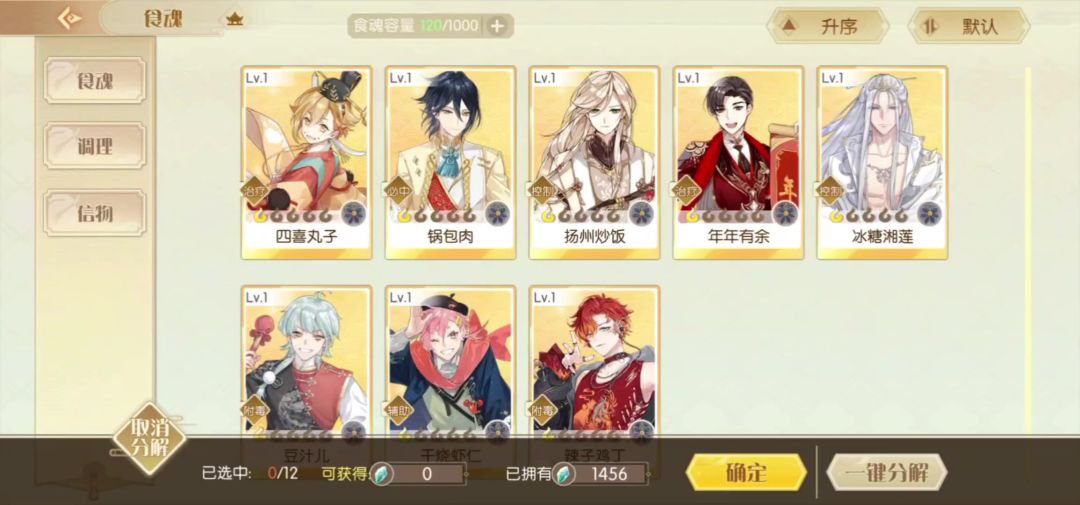Screen dimensions: 1080x505
Task: Open the 调理 side tab
Action: click(x=95, y=146)
